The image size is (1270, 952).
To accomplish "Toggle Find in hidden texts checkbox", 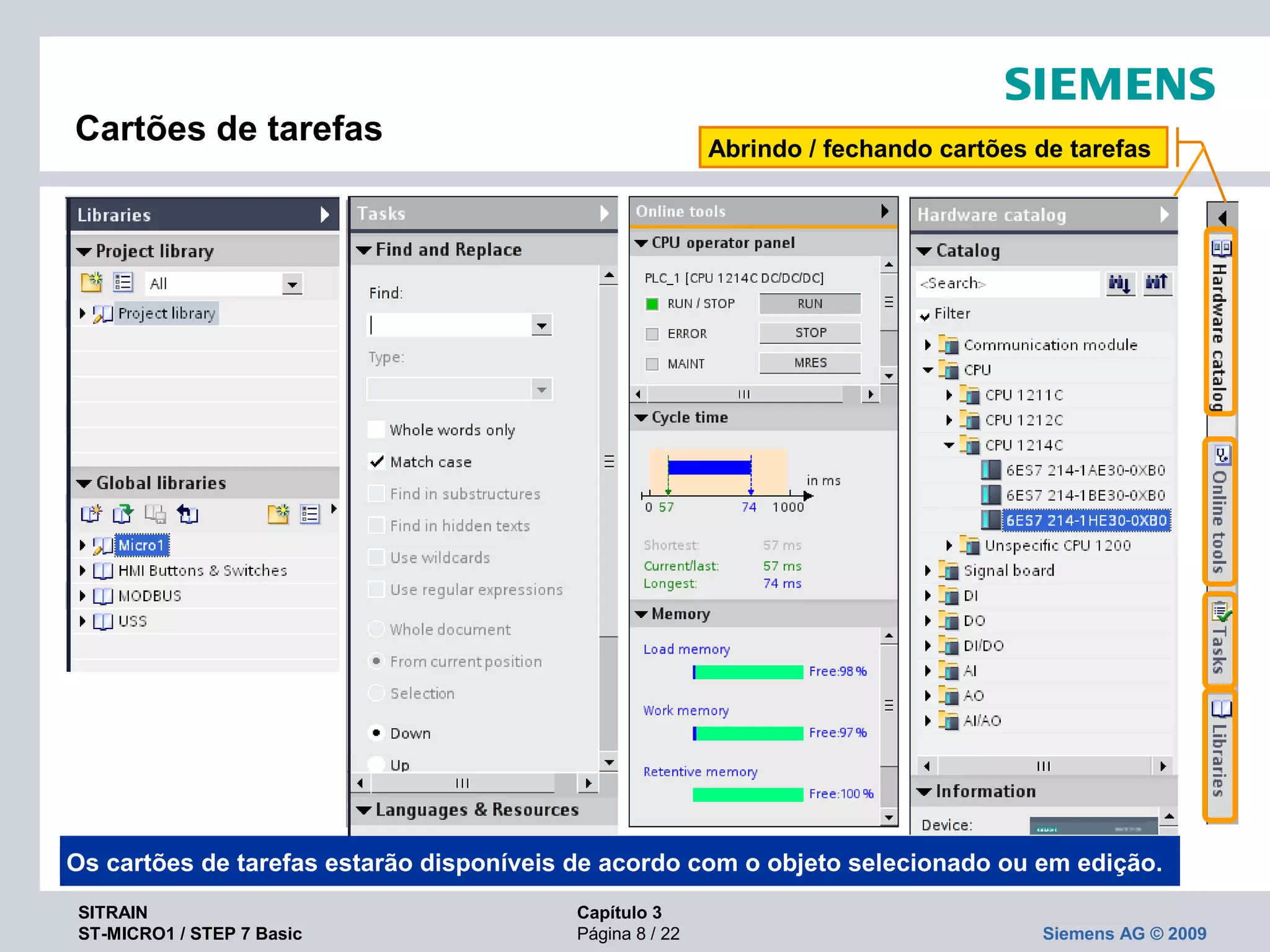I will coord(376,526).
